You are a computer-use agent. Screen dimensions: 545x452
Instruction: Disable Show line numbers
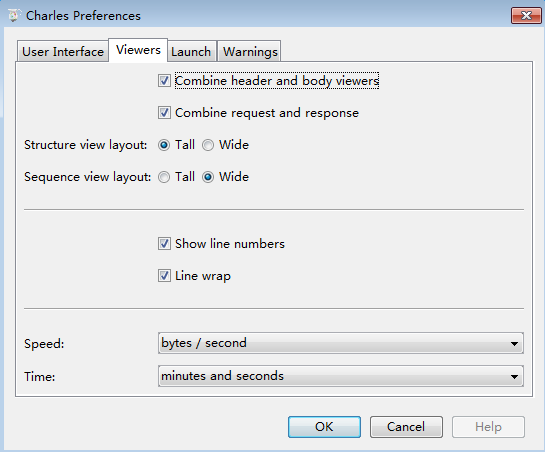164,244
